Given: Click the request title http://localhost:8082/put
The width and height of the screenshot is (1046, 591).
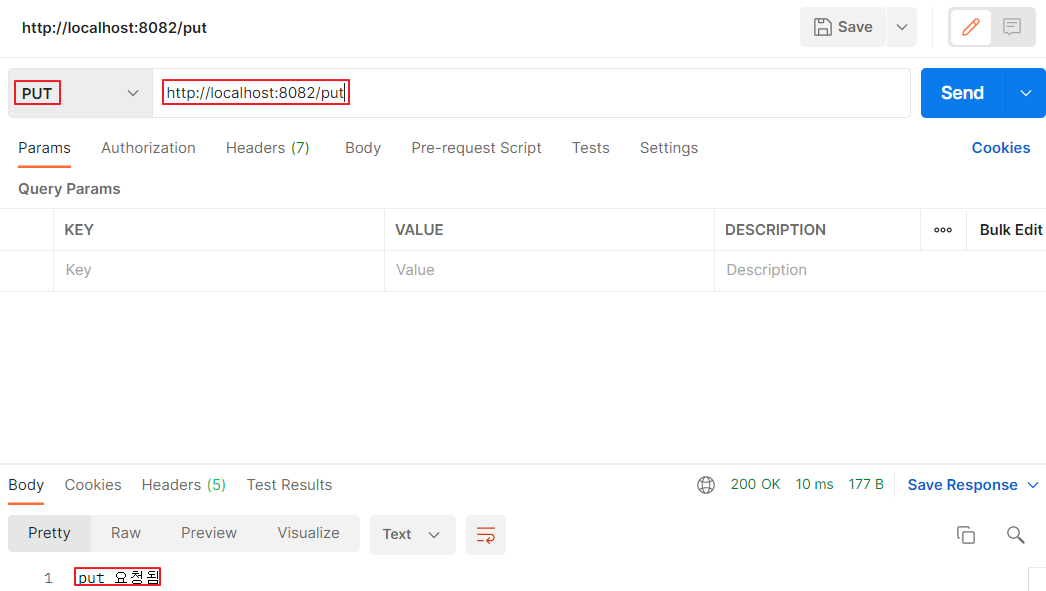Looking at the screenshot, I should coord(114,28).
